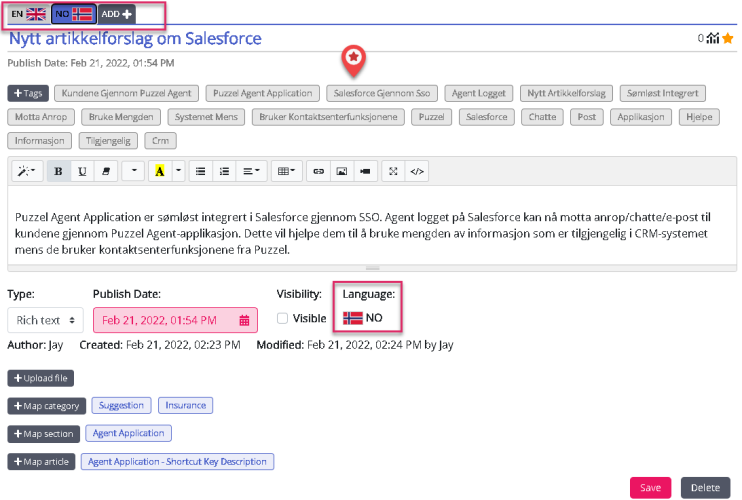Apply the yellow highlight color A
The height and width of the screenshot is (500, 742).
pos(160,171)
